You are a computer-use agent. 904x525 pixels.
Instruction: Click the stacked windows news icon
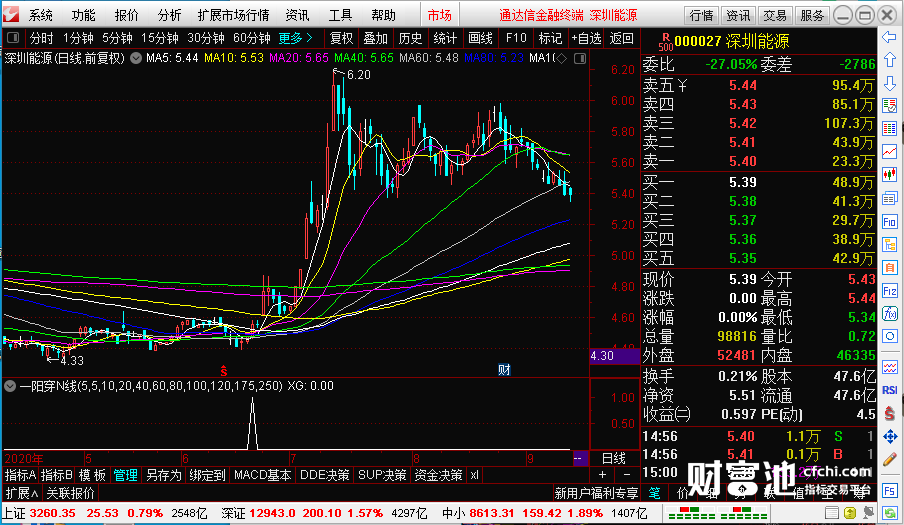[890, 198]
